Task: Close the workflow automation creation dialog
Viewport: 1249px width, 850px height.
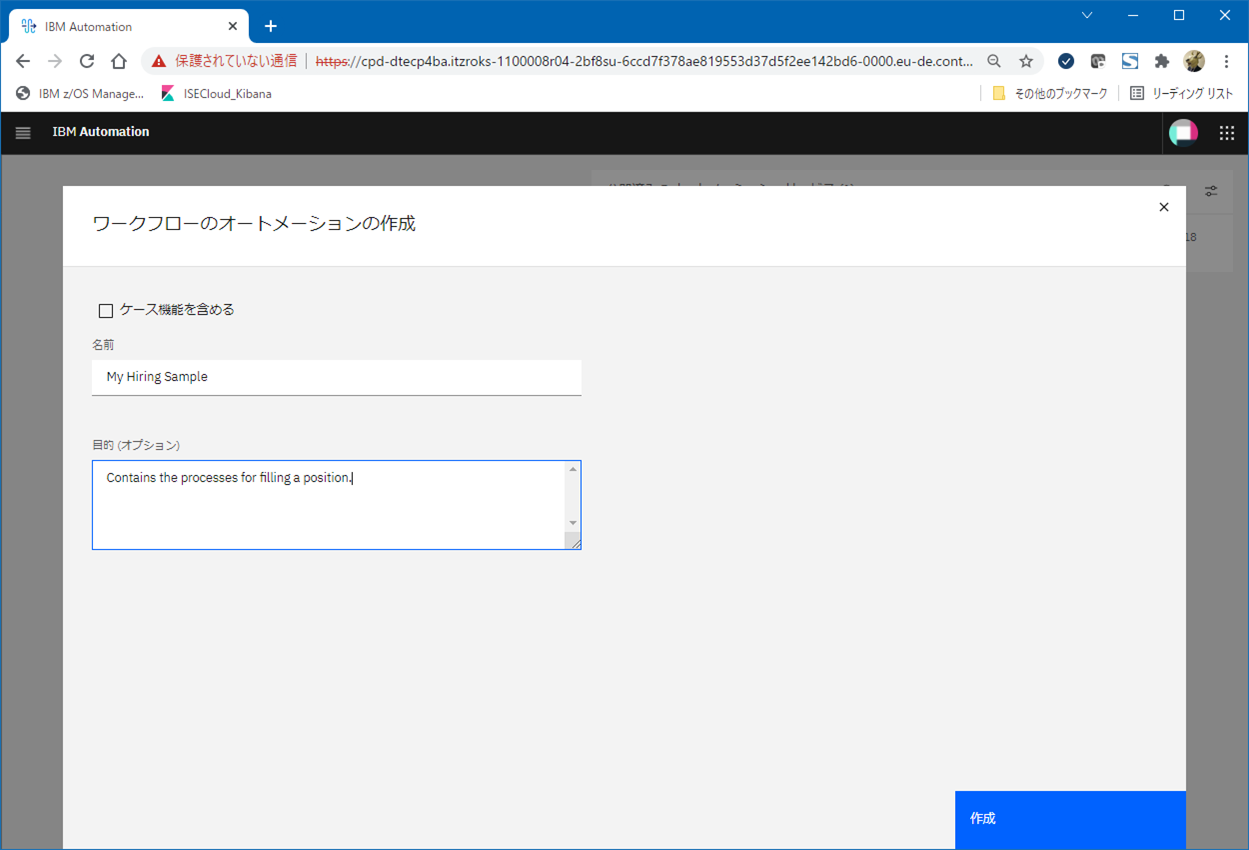Action: click(1163, 207)
